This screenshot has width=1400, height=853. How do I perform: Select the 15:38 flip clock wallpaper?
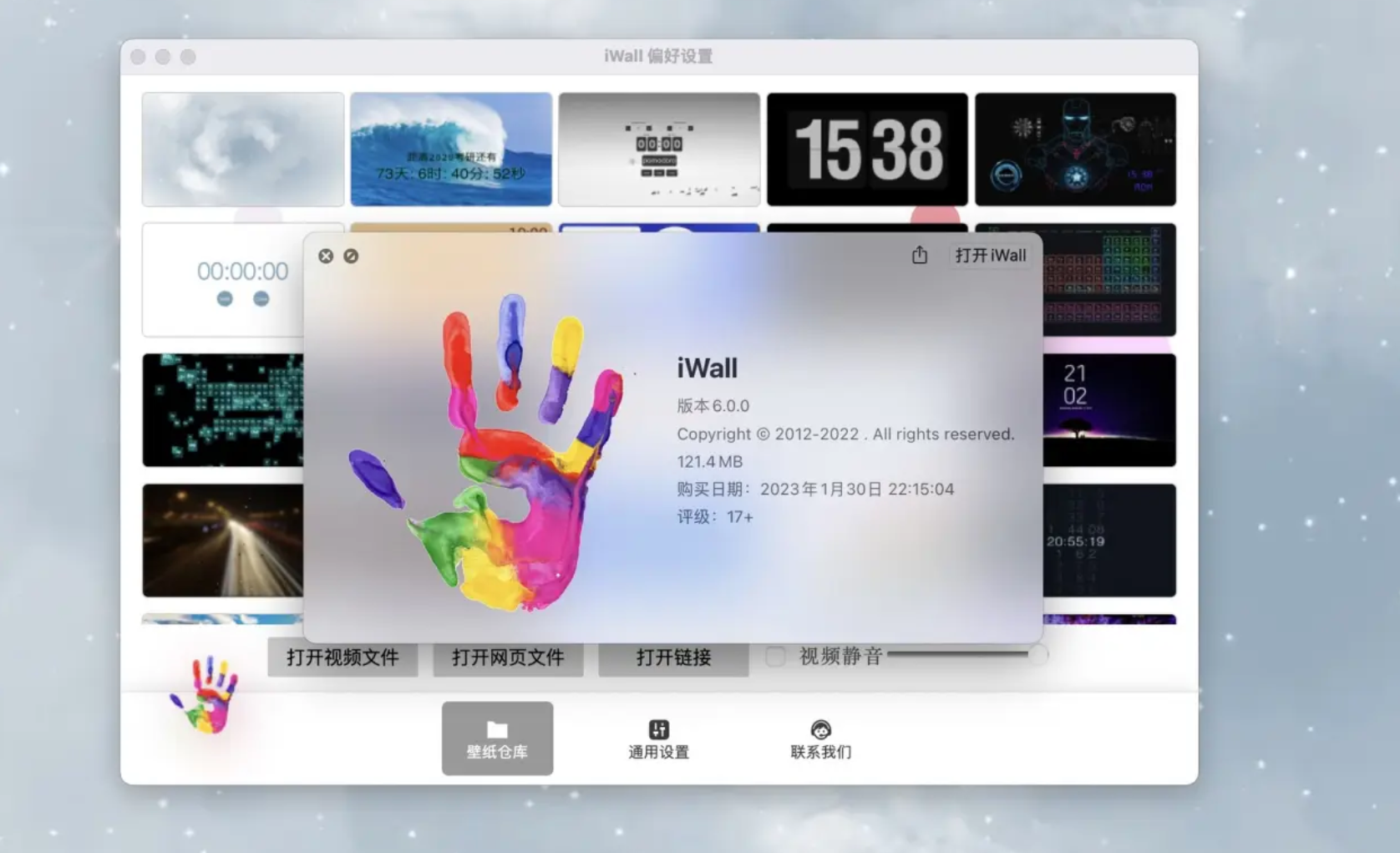point(866,150)
